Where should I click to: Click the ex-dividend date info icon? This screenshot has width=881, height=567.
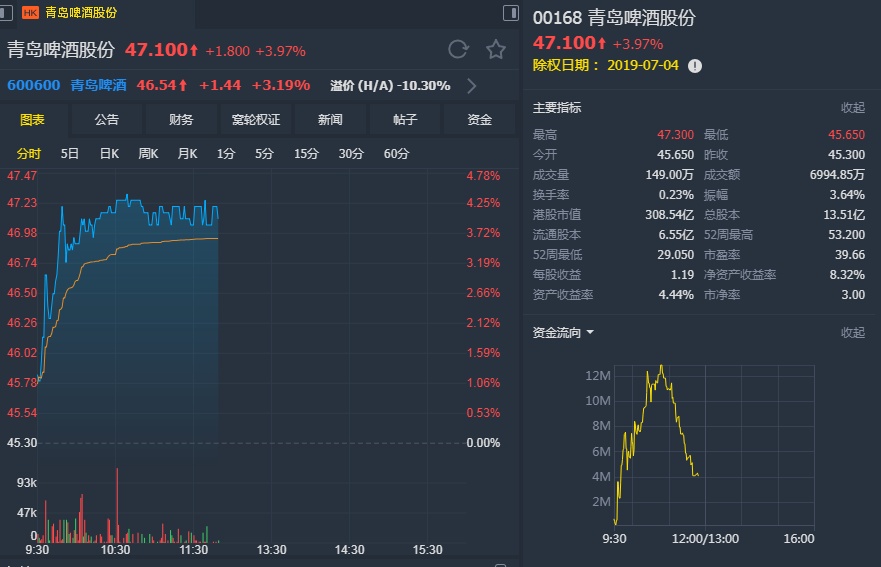(695, 65)
